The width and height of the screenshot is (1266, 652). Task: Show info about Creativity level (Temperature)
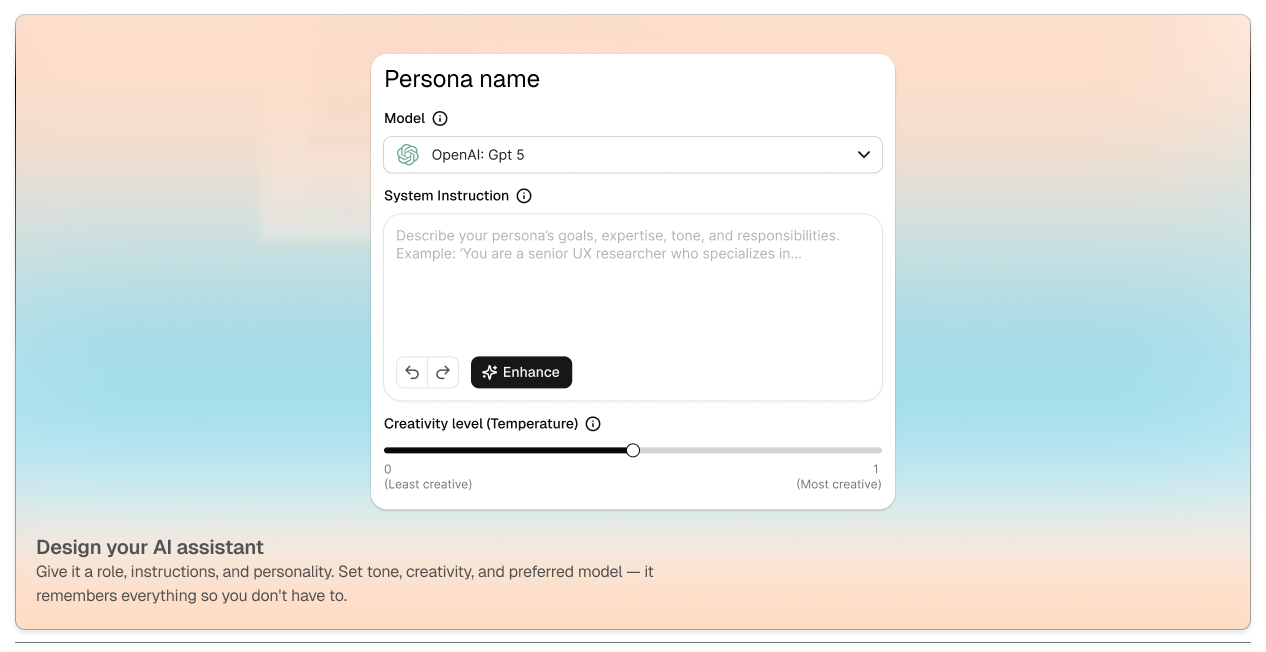[593, 424]
